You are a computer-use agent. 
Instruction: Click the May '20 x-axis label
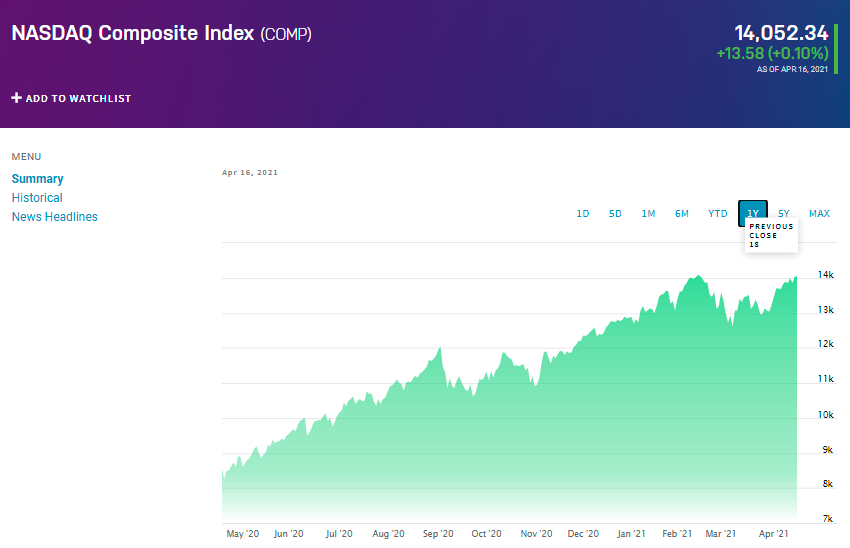(242, 534)
